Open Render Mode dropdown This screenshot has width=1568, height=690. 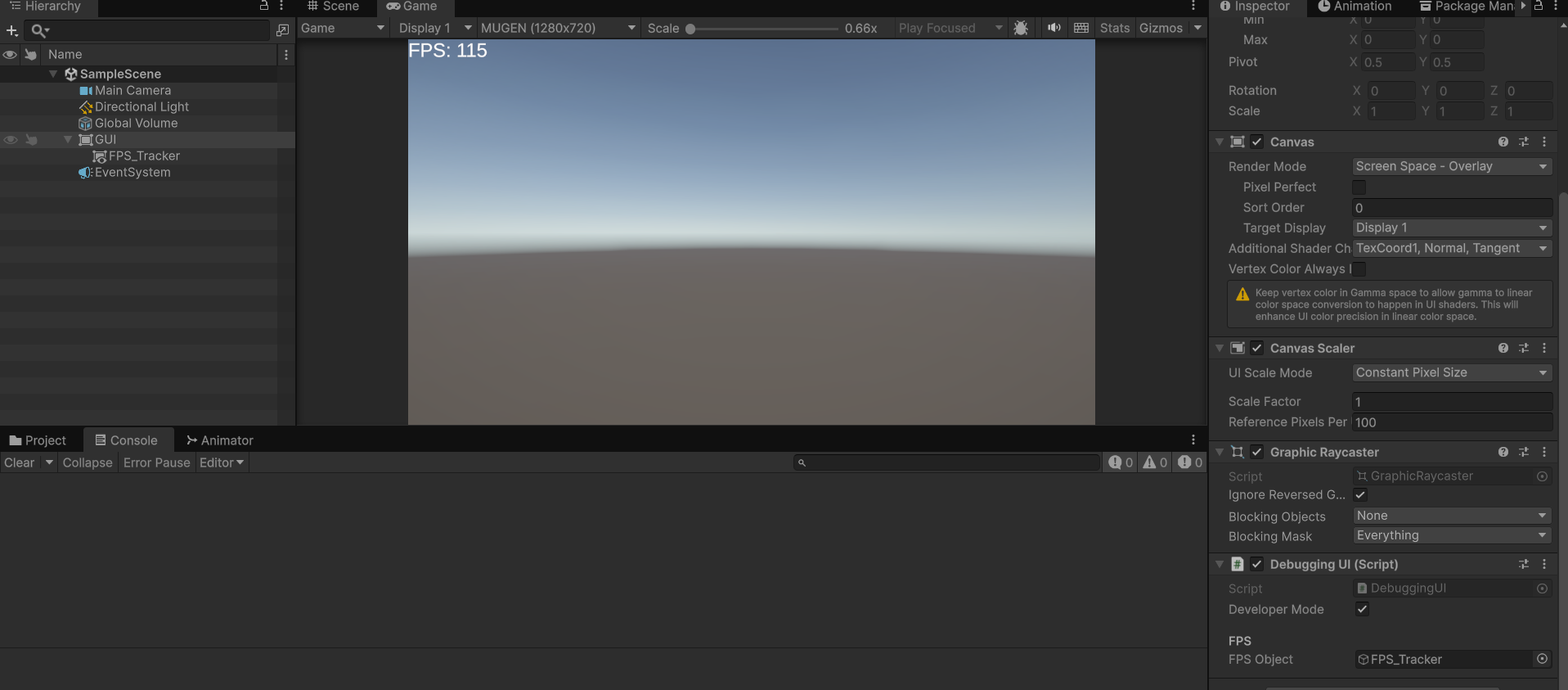tap(1452, 166)
